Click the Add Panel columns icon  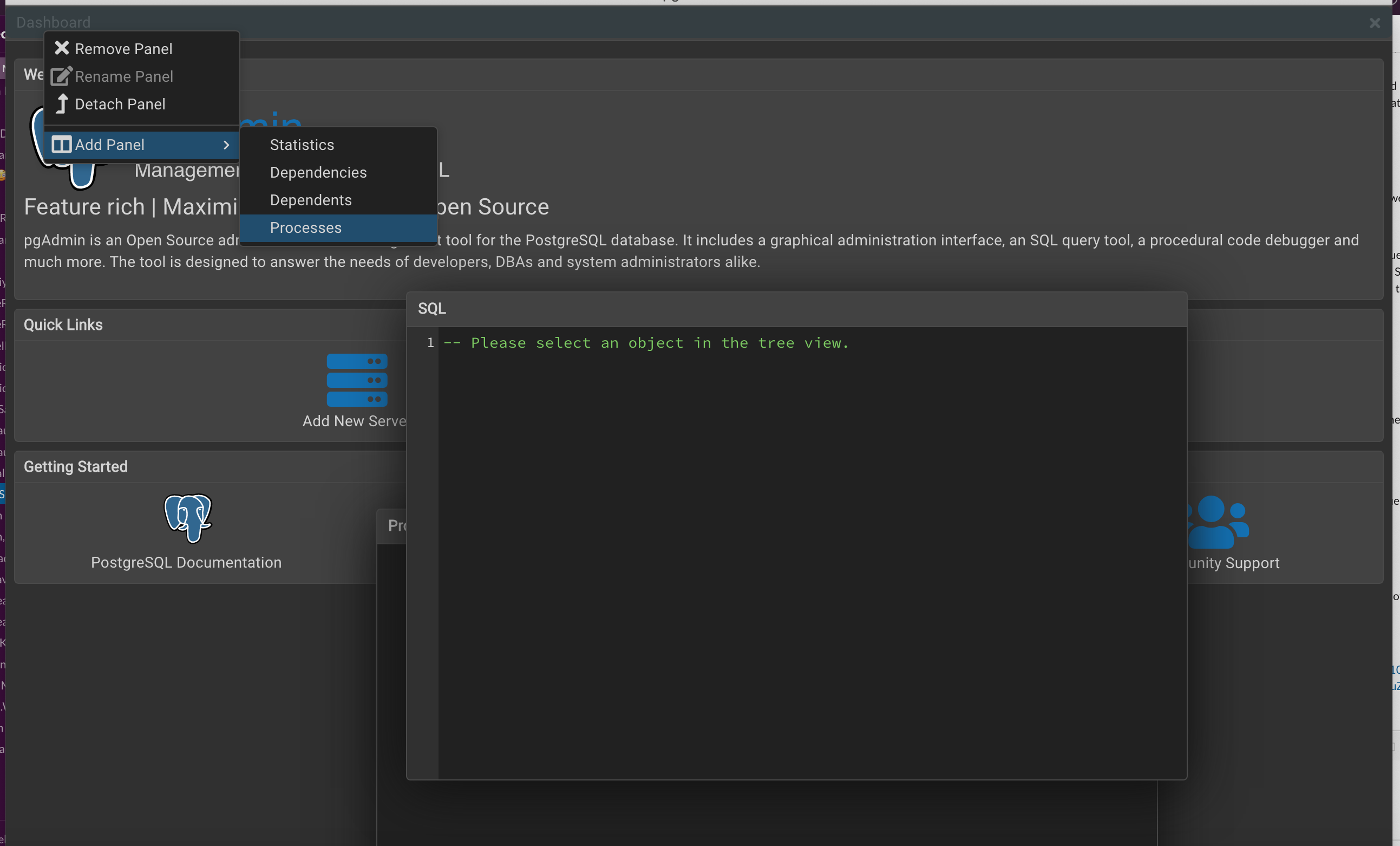tap(61, 145)
